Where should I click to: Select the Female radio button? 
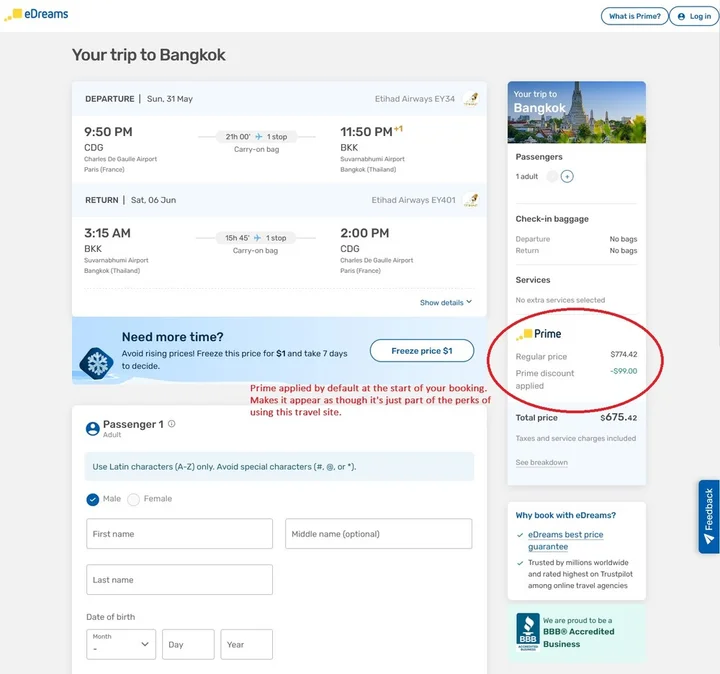pyautogui.click(x=134, y=500)
